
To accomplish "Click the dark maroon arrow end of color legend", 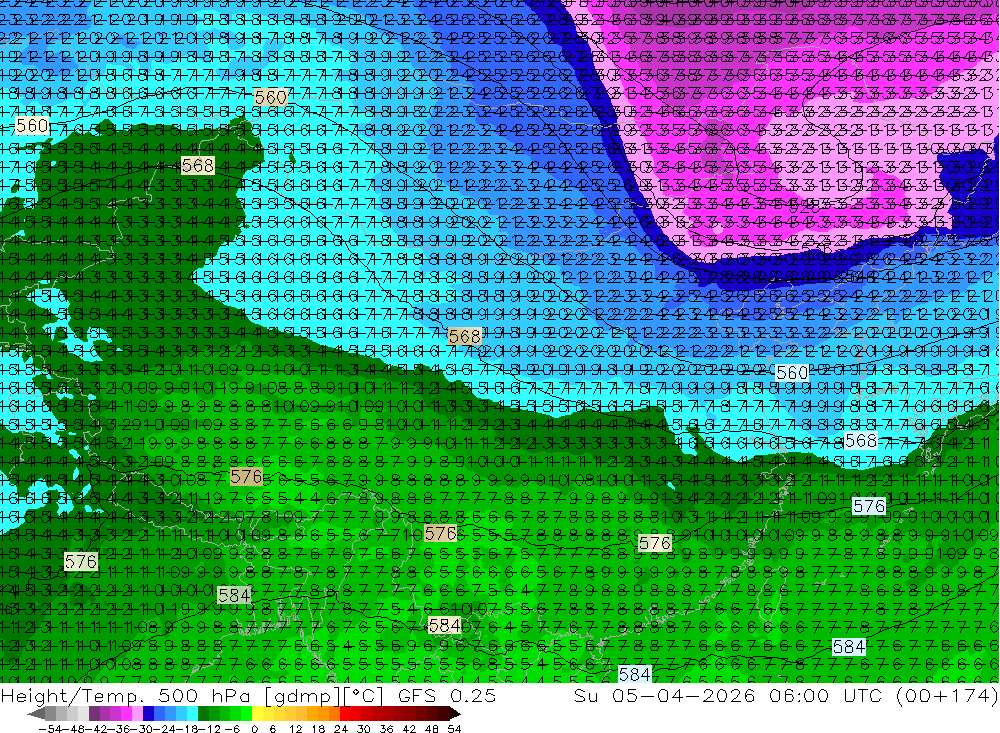I will pyautogui.click(x=454, y=714).
